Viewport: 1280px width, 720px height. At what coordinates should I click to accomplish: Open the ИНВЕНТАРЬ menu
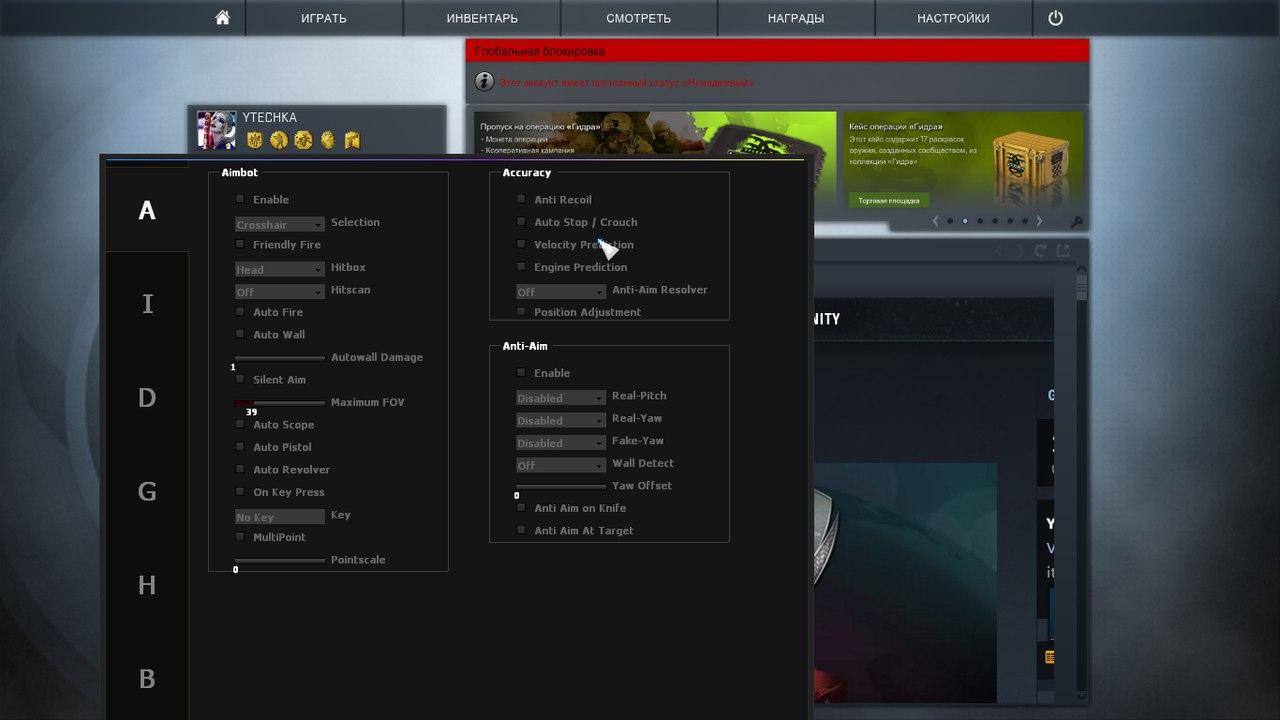[481, 18]
